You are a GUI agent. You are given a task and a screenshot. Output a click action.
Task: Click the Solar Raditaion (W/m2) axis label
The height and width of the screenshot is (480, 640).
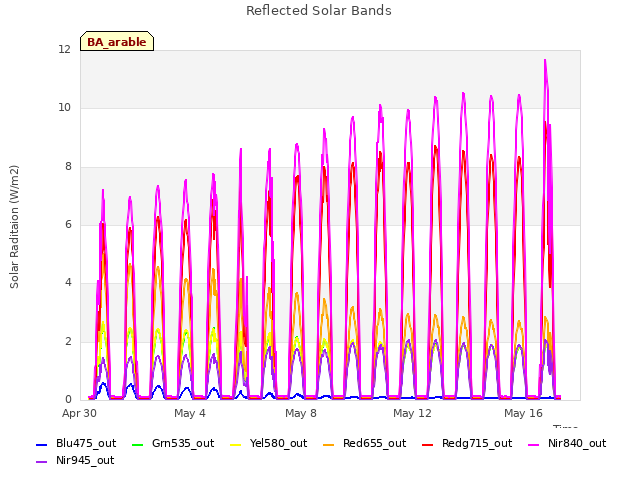[x=14, y=227]
